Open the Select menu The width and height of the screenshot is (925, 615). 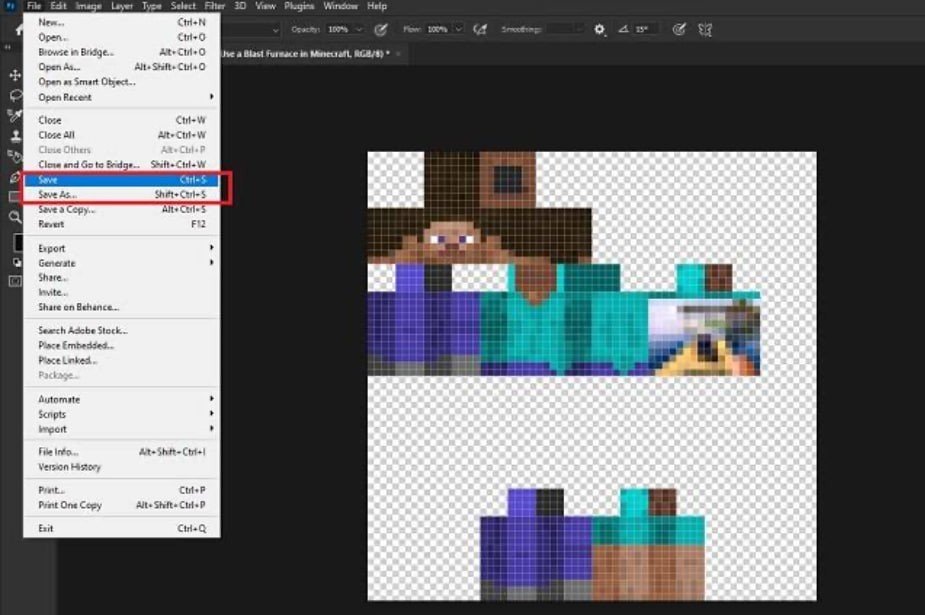(x=183, y=6)
